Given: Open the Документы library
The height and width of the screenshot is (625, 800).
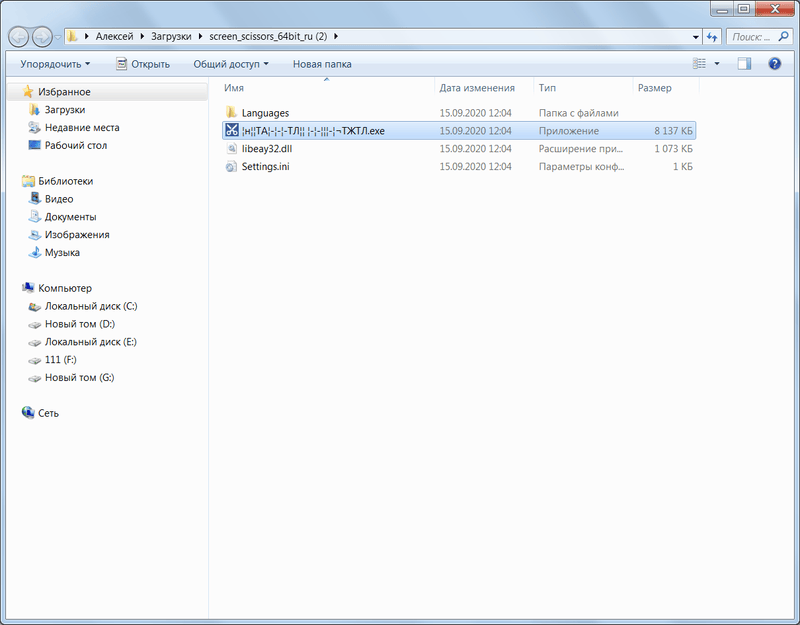Looking at the screenshot, I should pos(70,217).
